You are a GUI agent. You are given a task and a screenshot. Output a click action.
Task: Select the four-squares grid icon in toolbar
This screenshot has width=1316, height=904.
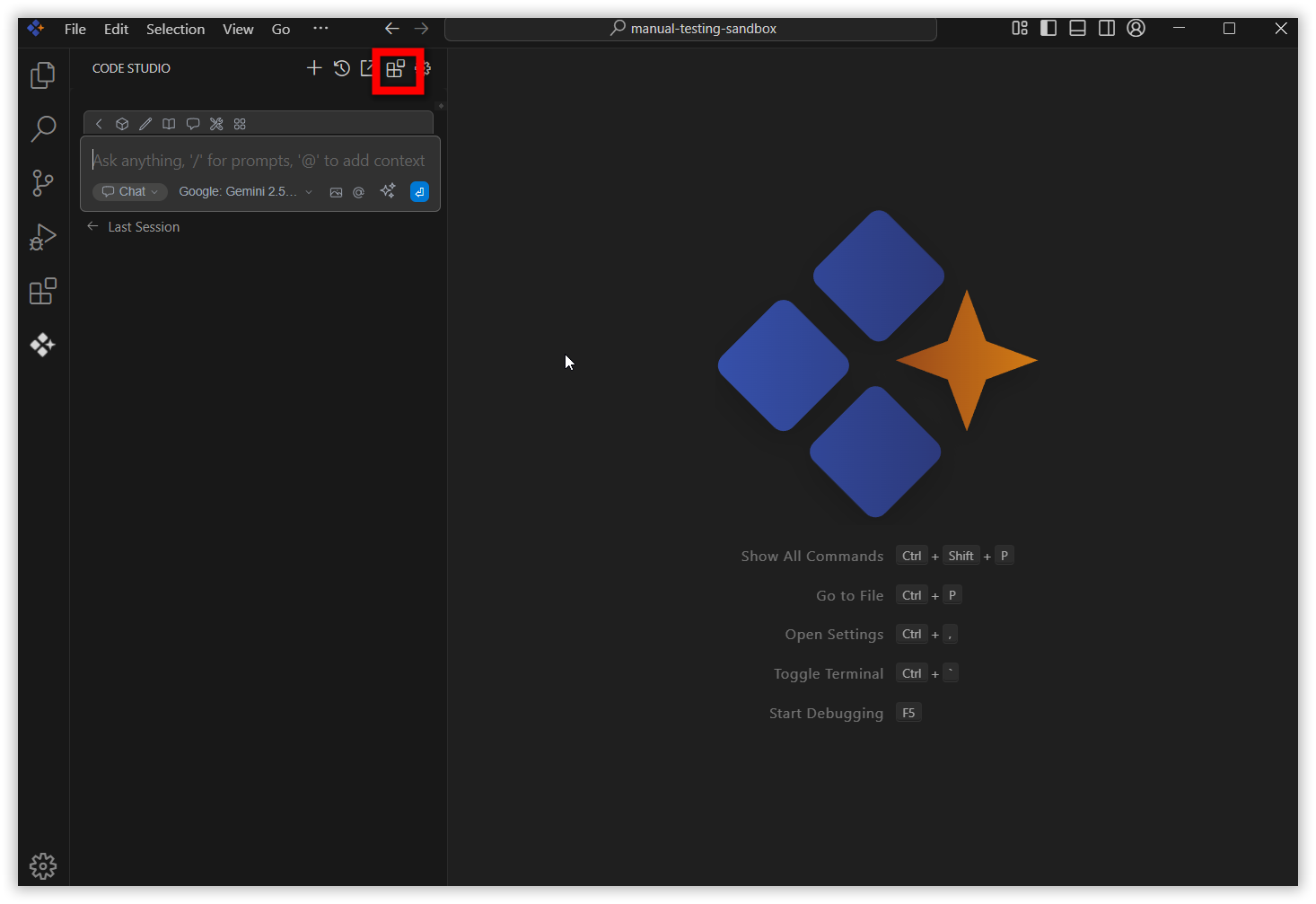(240, 124)
